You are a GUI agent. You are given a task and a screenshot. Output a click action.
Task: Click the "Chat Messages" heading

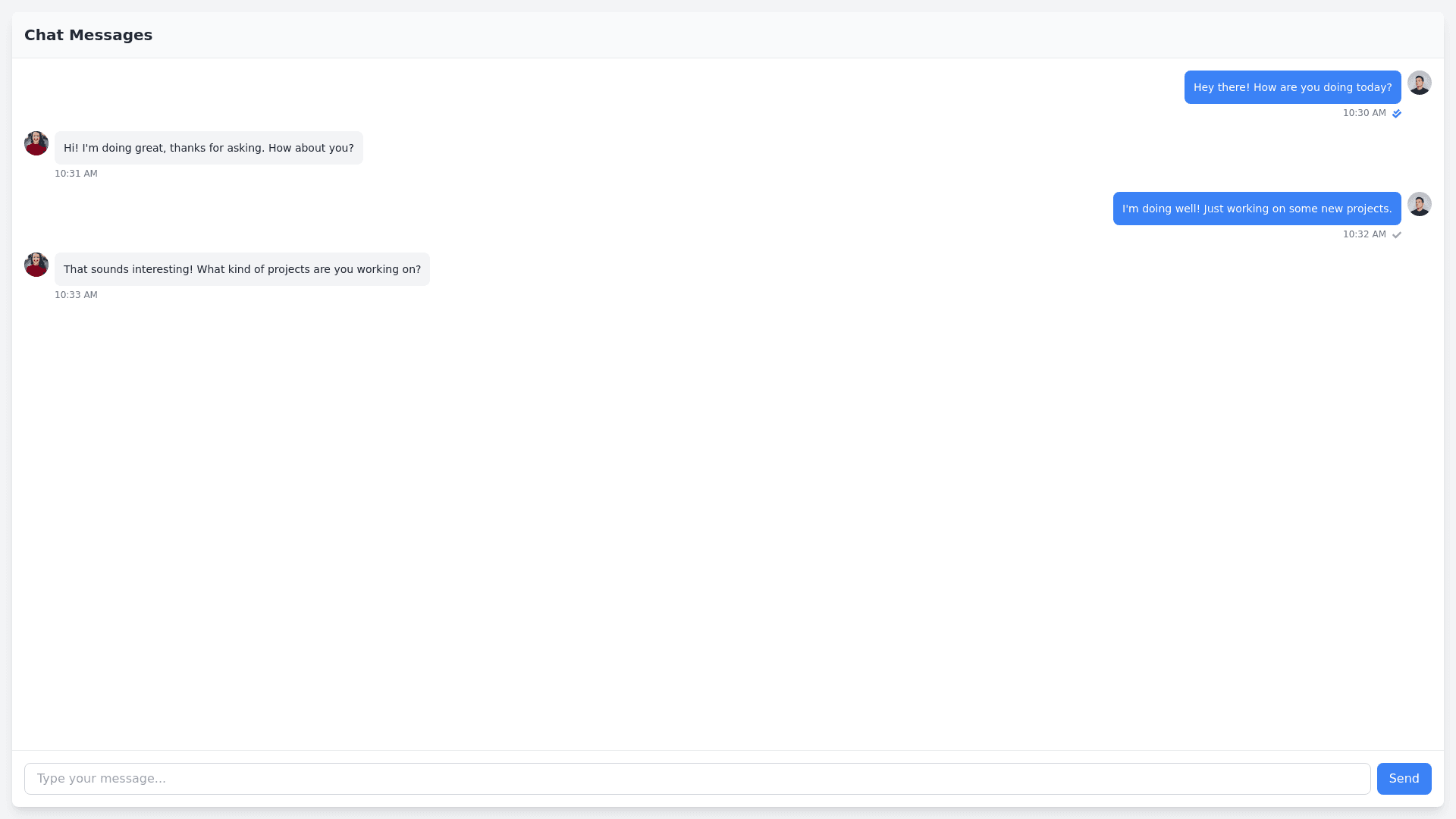point(88,35)
